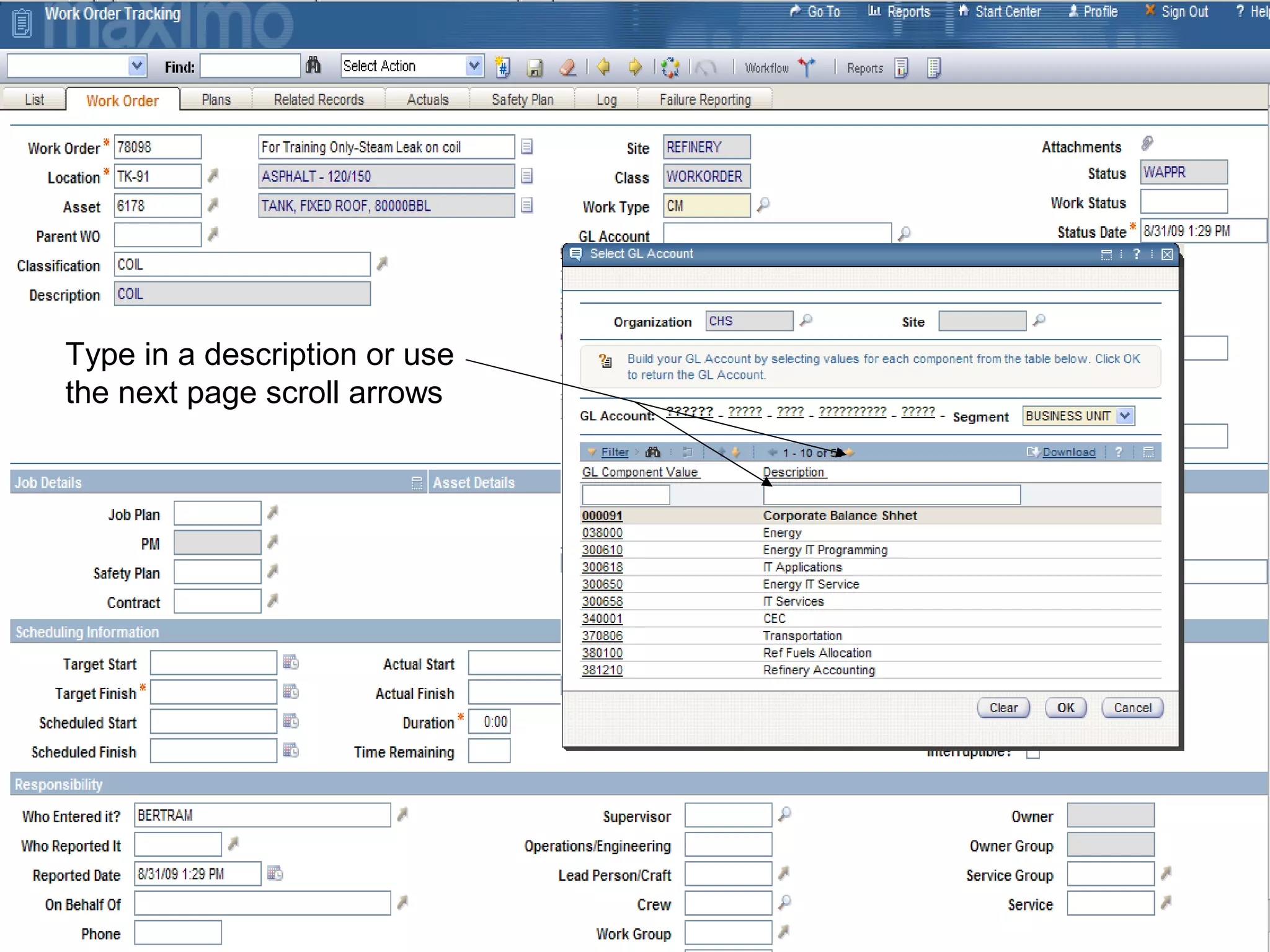Open the Segment BUSINESS UNIT dropdown
This screenshot has width=1270, height=952.
1124,416
